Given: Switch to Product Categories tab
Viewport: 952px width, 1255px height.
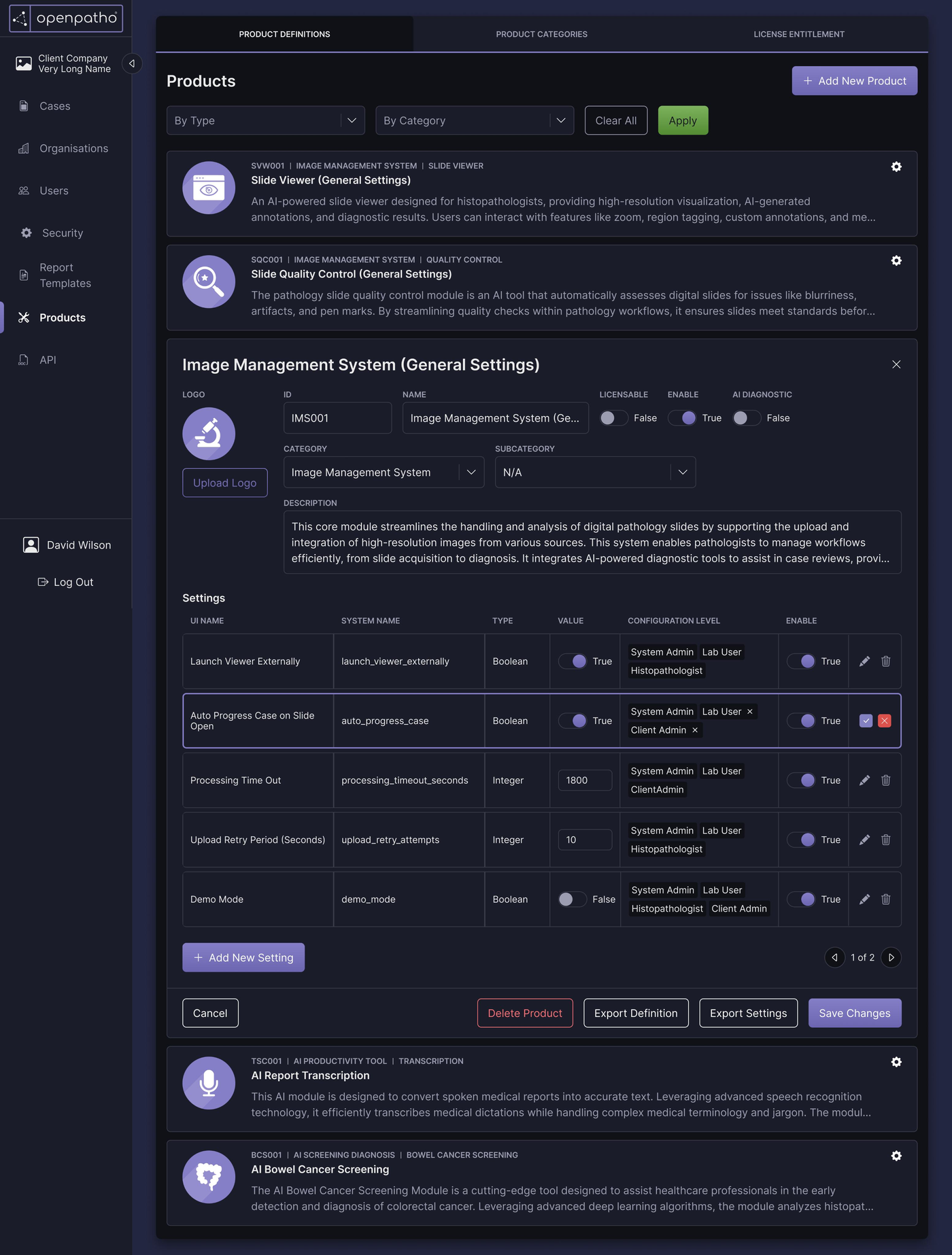Looking at the screenshot, I should [x=541, y=34].
